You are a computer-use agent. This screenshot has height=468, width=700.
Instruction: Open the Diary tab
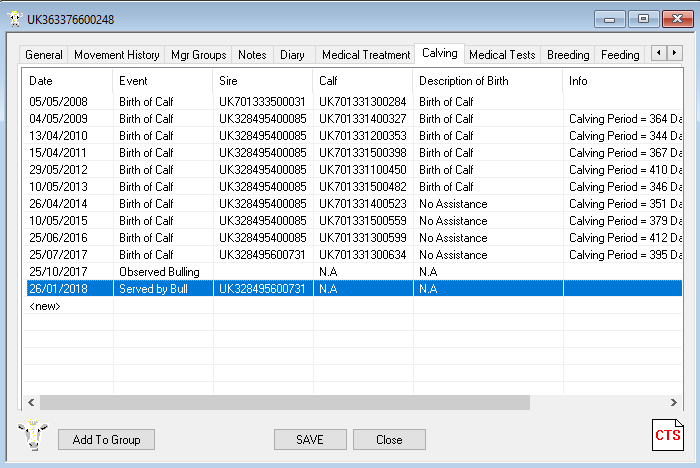(292, 55)
